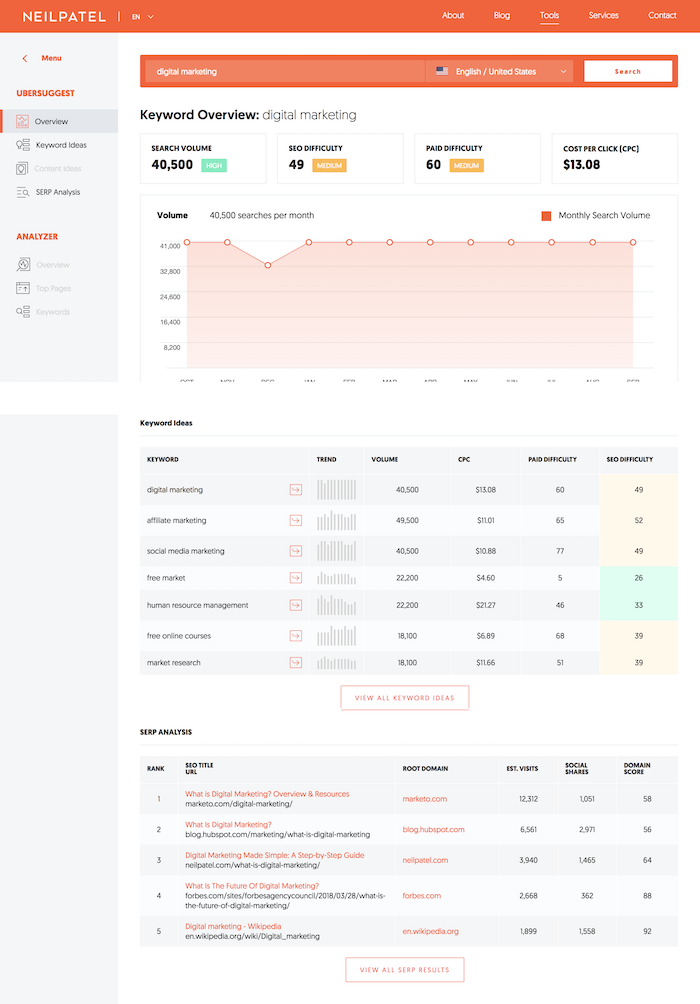The image size is (700, 1004).
Task: Open 'Digital marketing - Wikipedia' title link
Action: point(233,927)
